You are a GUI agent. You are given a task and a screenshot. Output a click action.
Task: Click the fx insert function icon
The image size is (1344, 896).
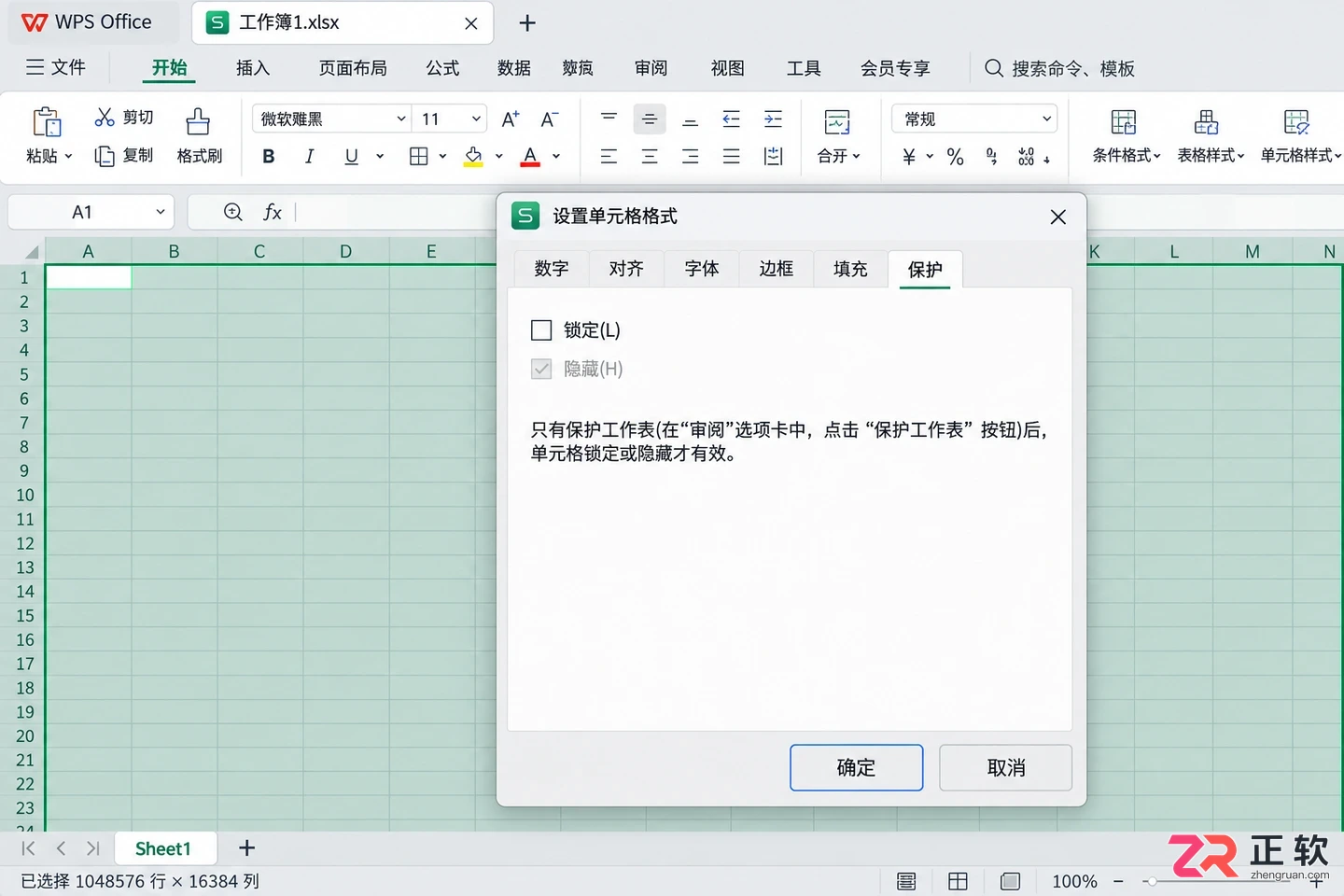coord(273,212)
